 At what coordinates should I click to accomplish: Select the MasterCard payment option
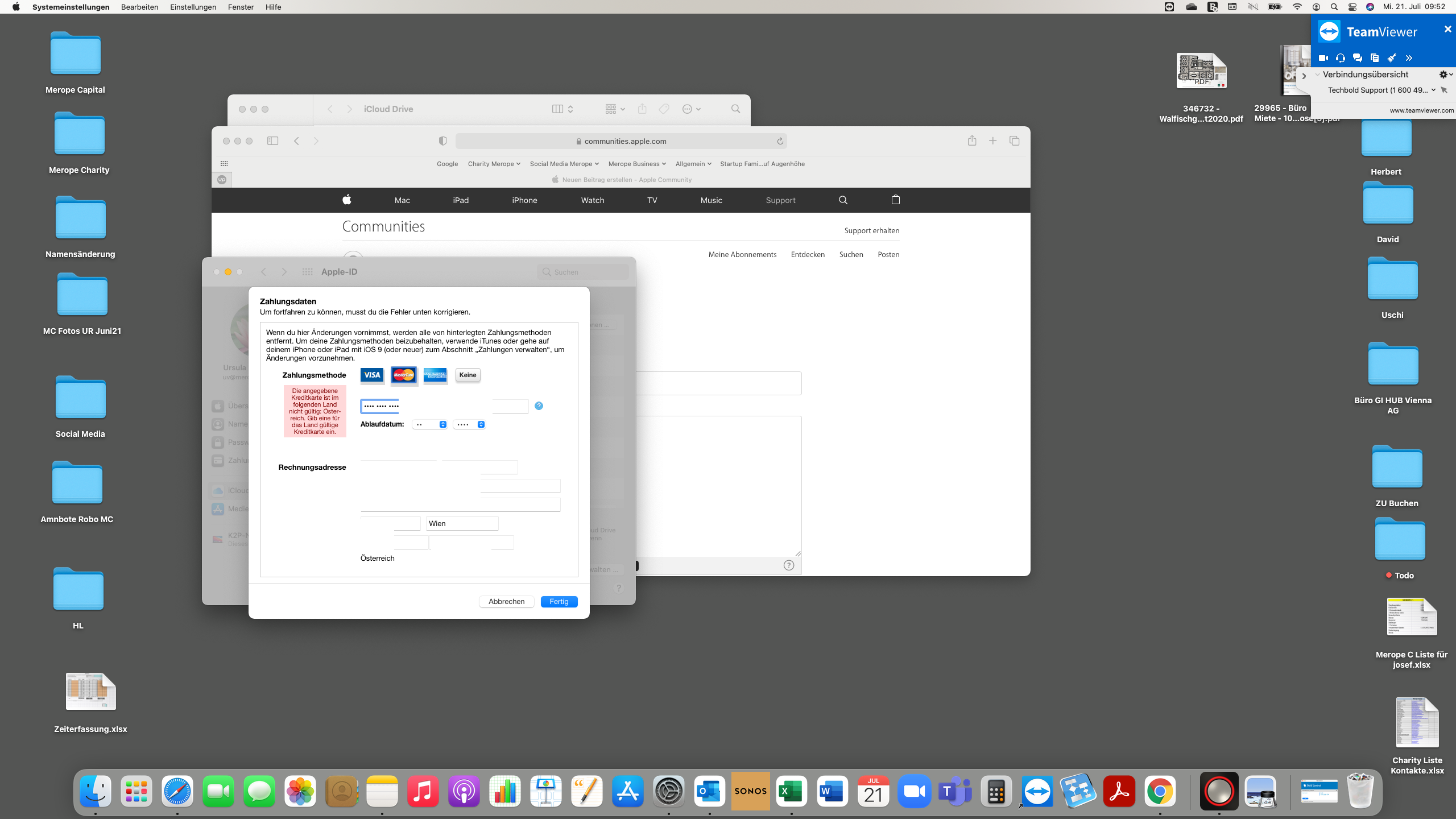tap(404, 375)
